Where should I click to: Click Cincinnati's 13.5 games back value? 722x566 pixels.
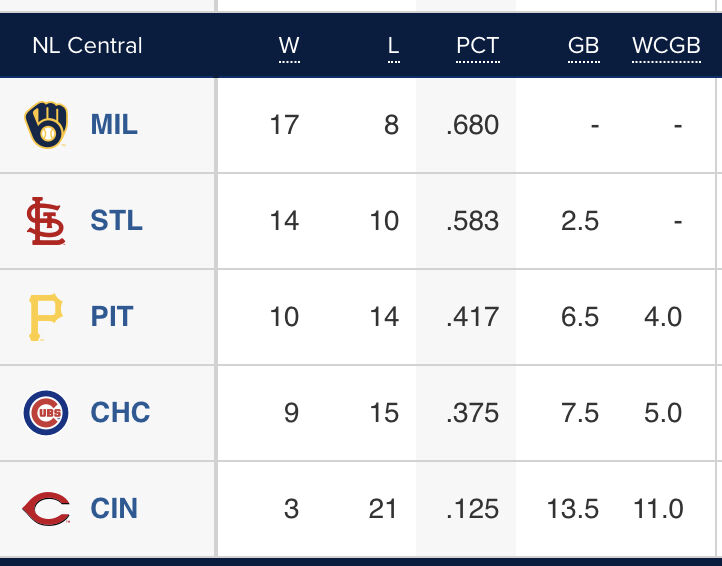tap(573, 509)
